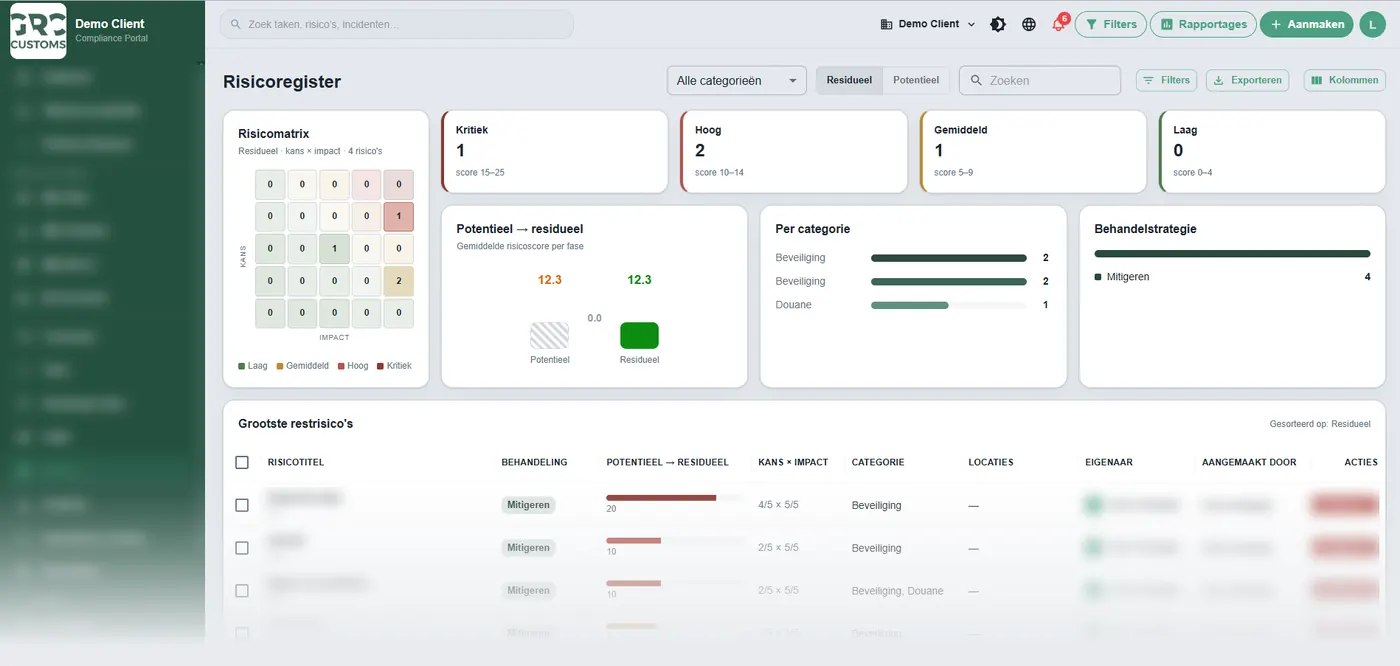This screenshot has height=666, width=1400.
Task: Open the Laag summary card
Action: [1272, 151]
